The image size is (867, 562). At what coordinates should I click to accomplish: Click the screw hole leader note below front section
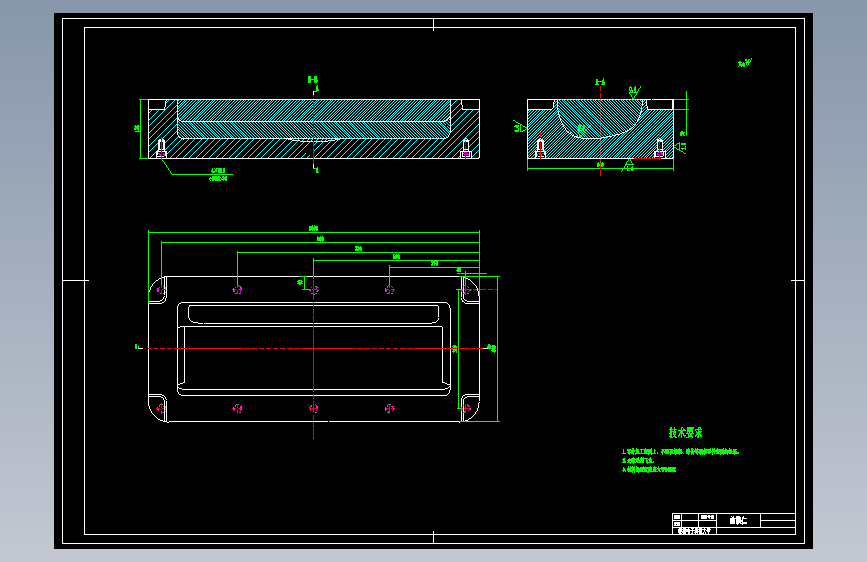point(218,174)
